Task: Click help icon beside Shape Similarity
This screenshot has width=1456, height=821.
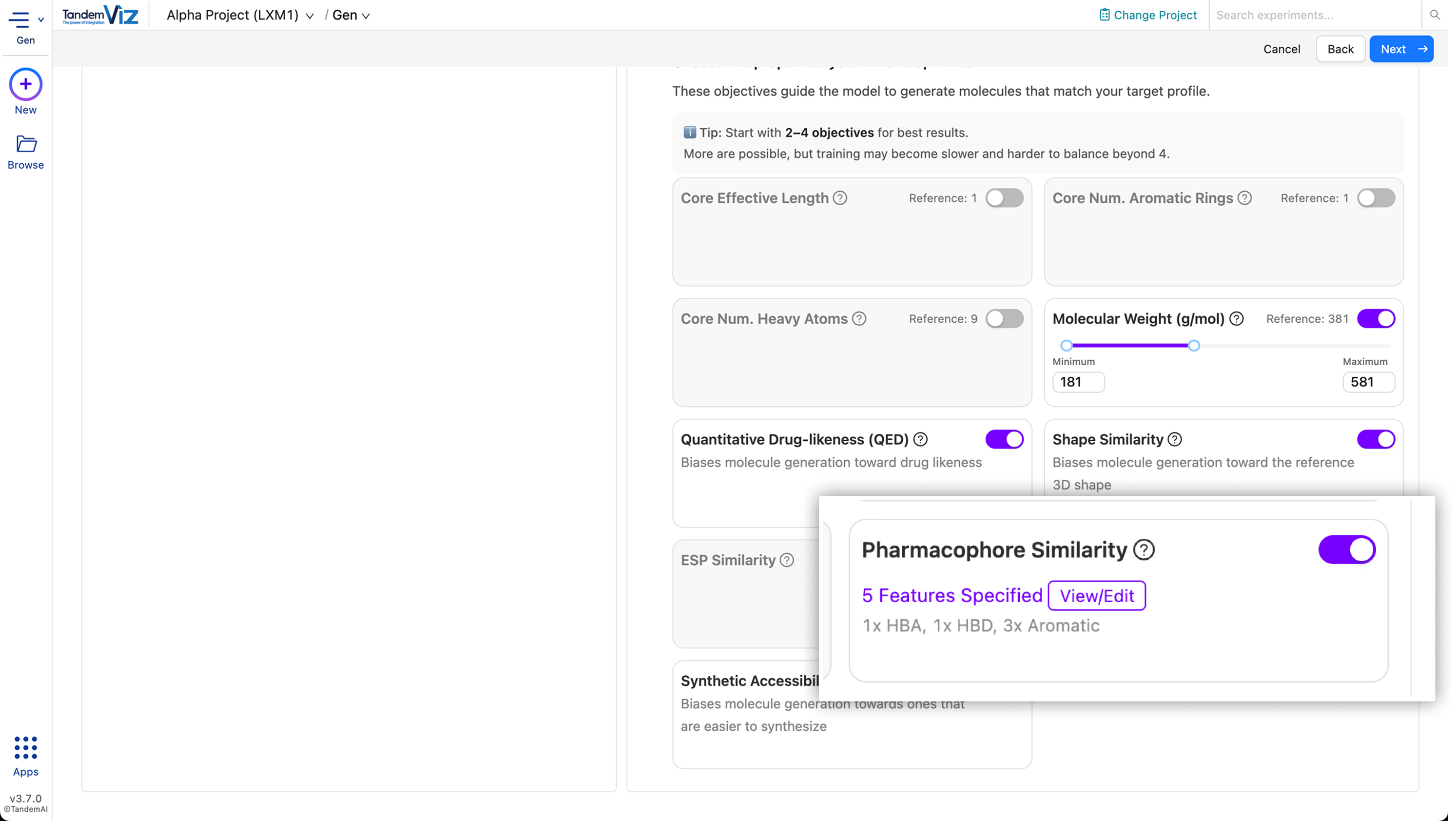Action: [1175, 439]
